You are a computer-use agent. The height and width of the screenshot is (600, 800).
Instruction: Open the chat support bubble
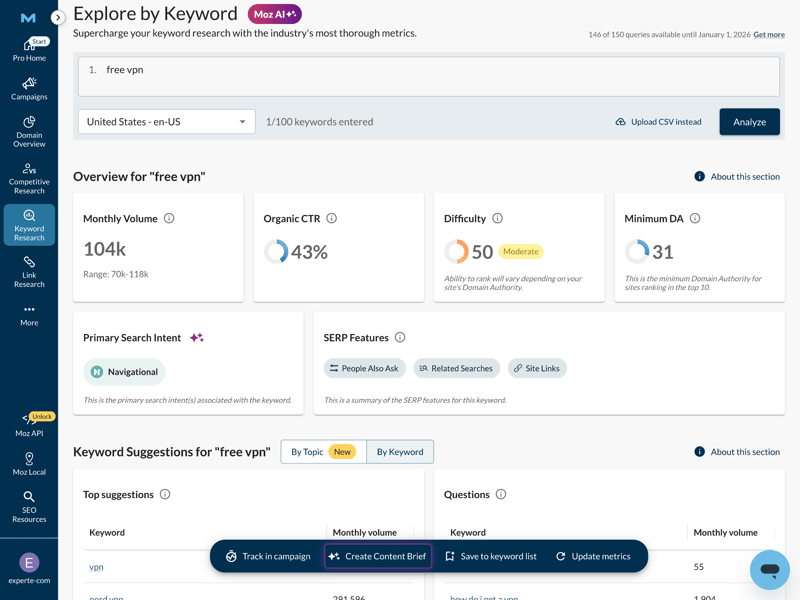click(769, 569)
